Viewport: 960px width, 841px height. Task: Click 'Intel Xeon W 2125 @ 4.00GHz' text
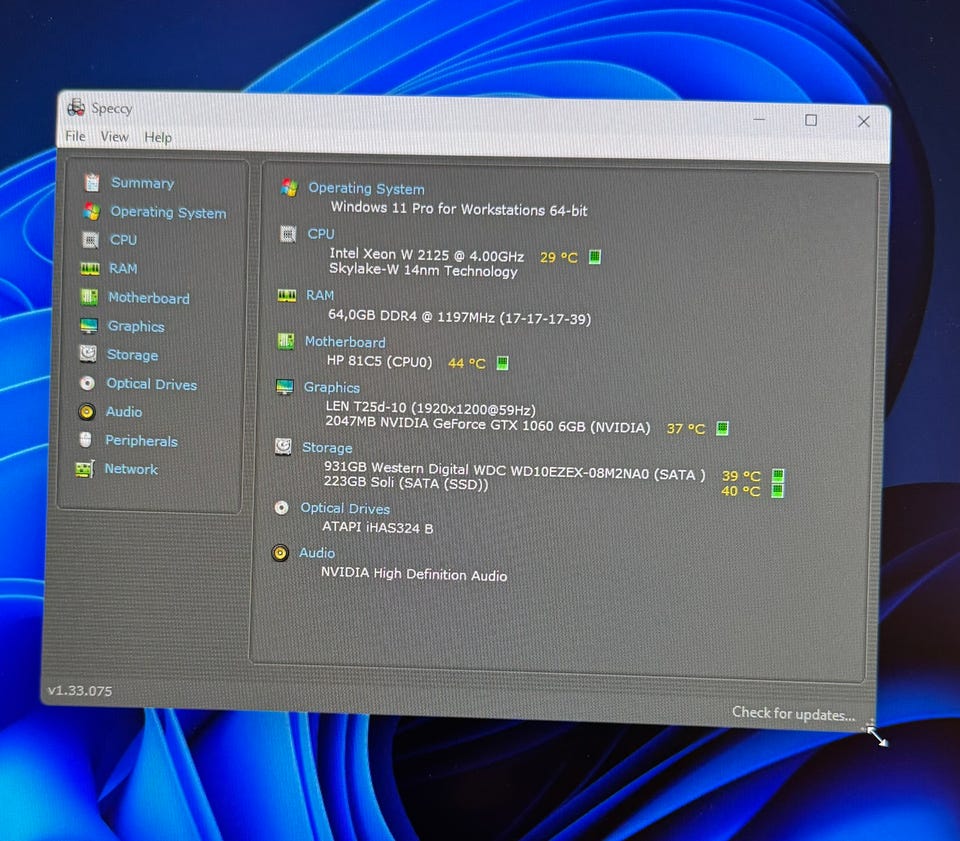tap(426, 255)
